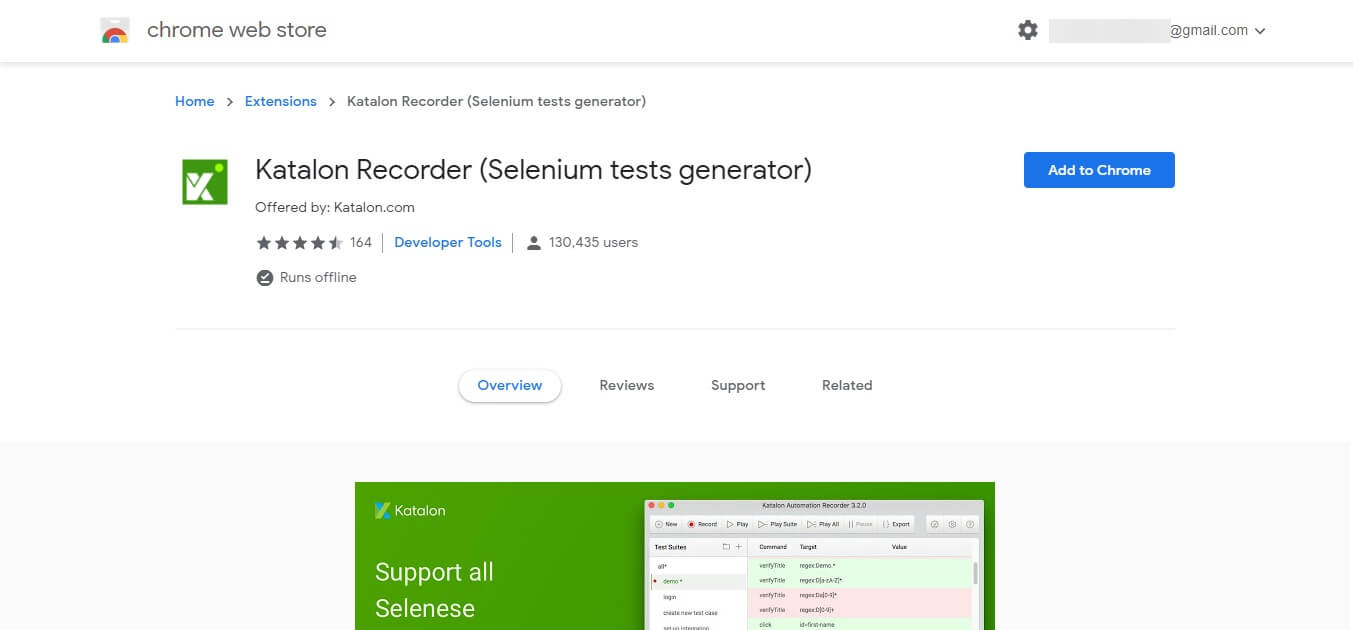Click the star rating icons
Viewport: 1353px width, 630px height.
[299, 242]
